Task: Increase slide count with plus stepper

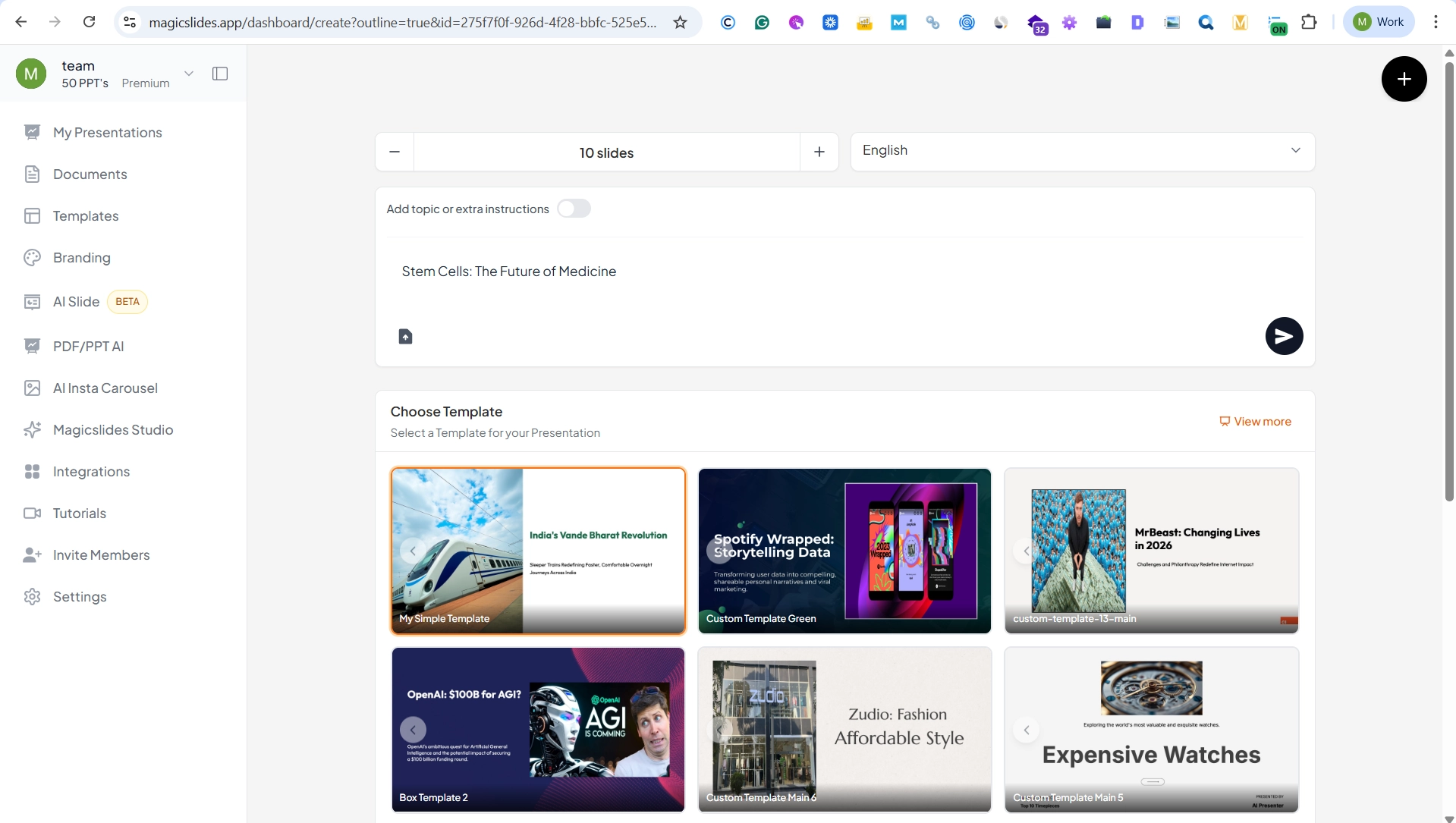Action: click(x=819, y=152)
